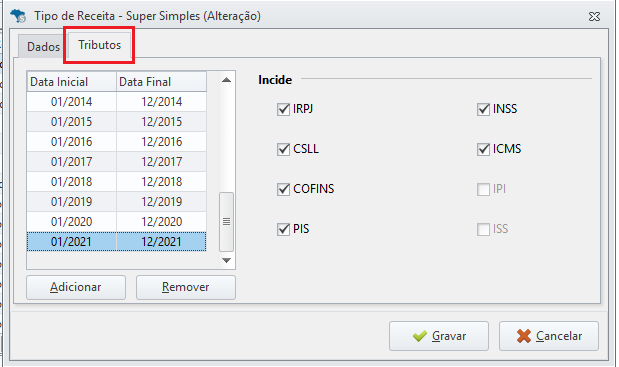Close the Tipo de Receita dialog
619x367 pixels.
pos(594,16)
